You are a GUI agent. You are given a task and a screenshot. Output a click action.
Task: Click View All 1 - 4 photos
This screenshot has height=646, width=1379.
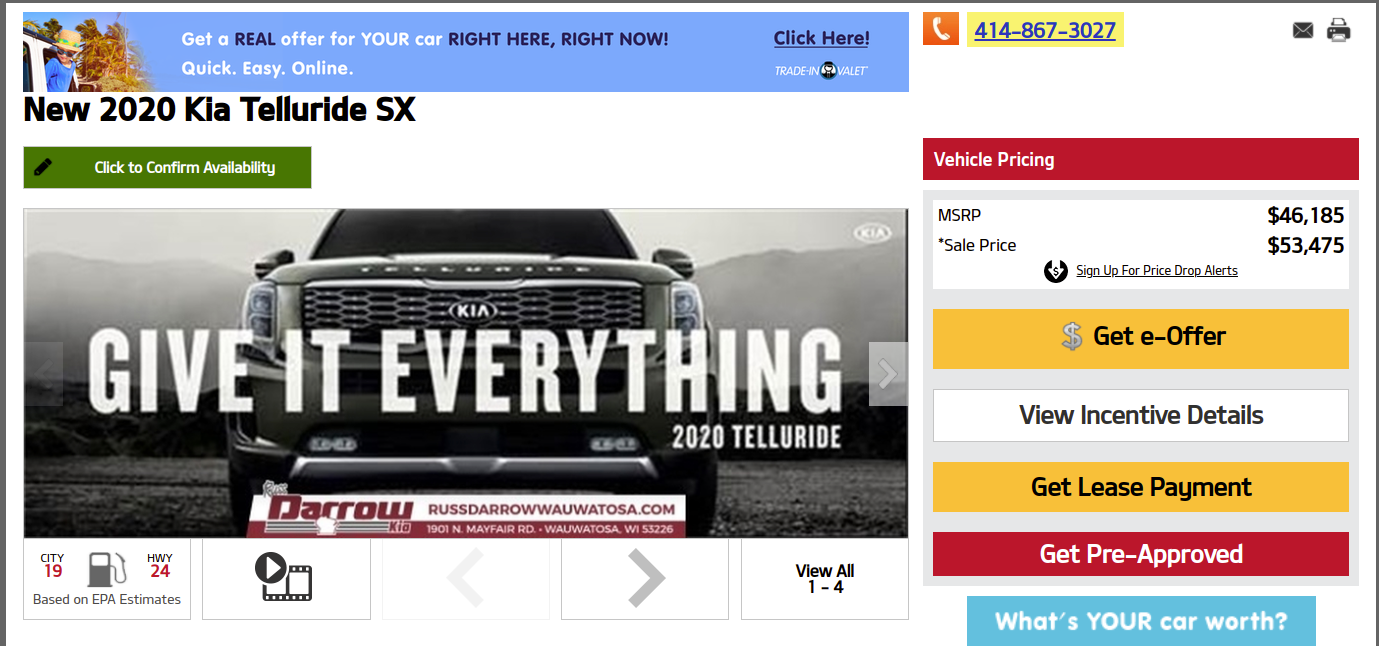coord(825,579)
